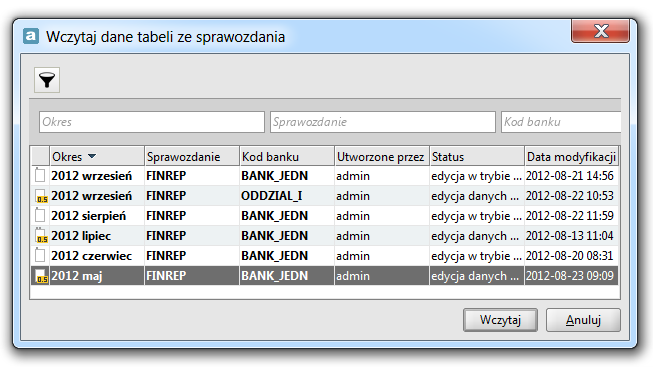
Task: Close the Wczytaj dane tabeli dialog
Action: [600, 31]
